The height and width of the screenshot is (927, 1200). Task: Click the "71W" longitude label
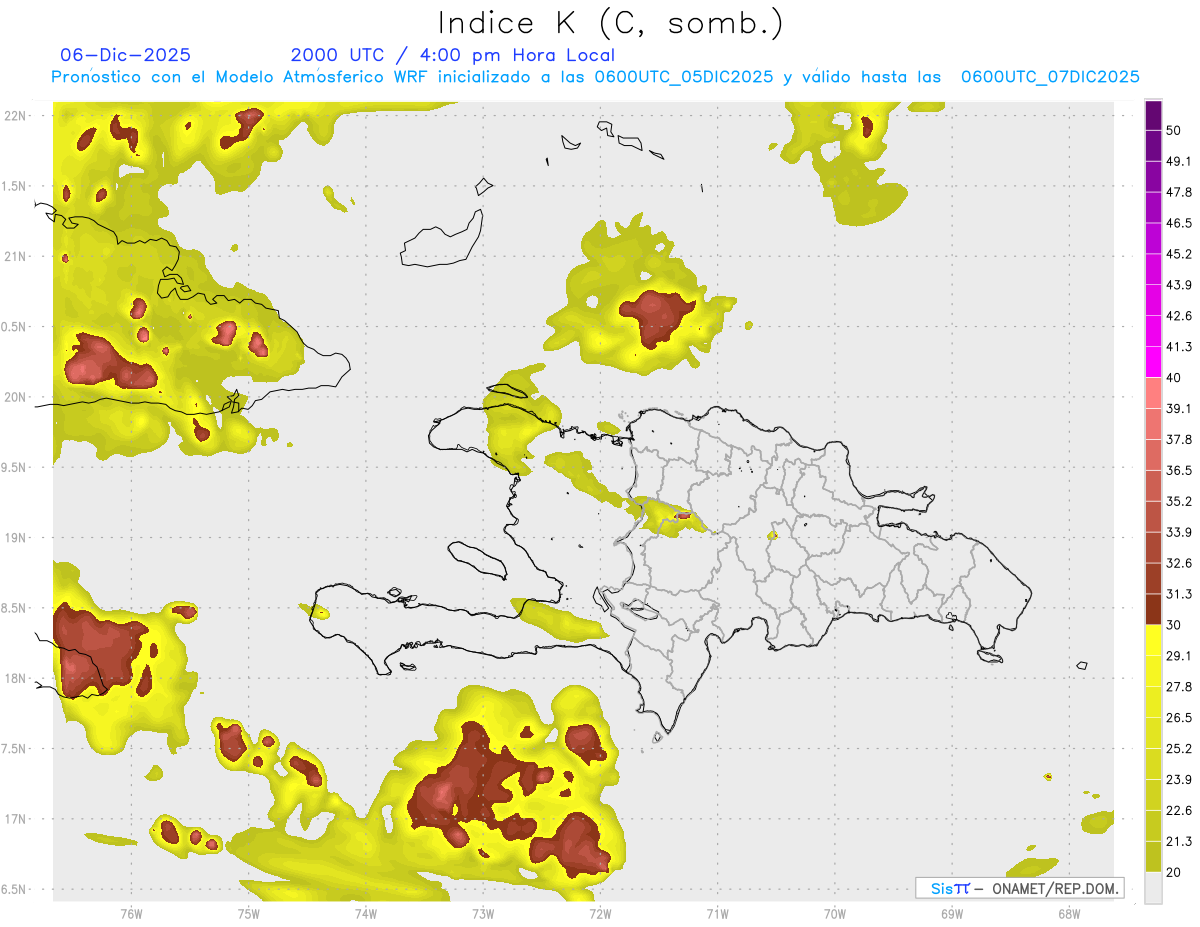(x=717, y=914)
